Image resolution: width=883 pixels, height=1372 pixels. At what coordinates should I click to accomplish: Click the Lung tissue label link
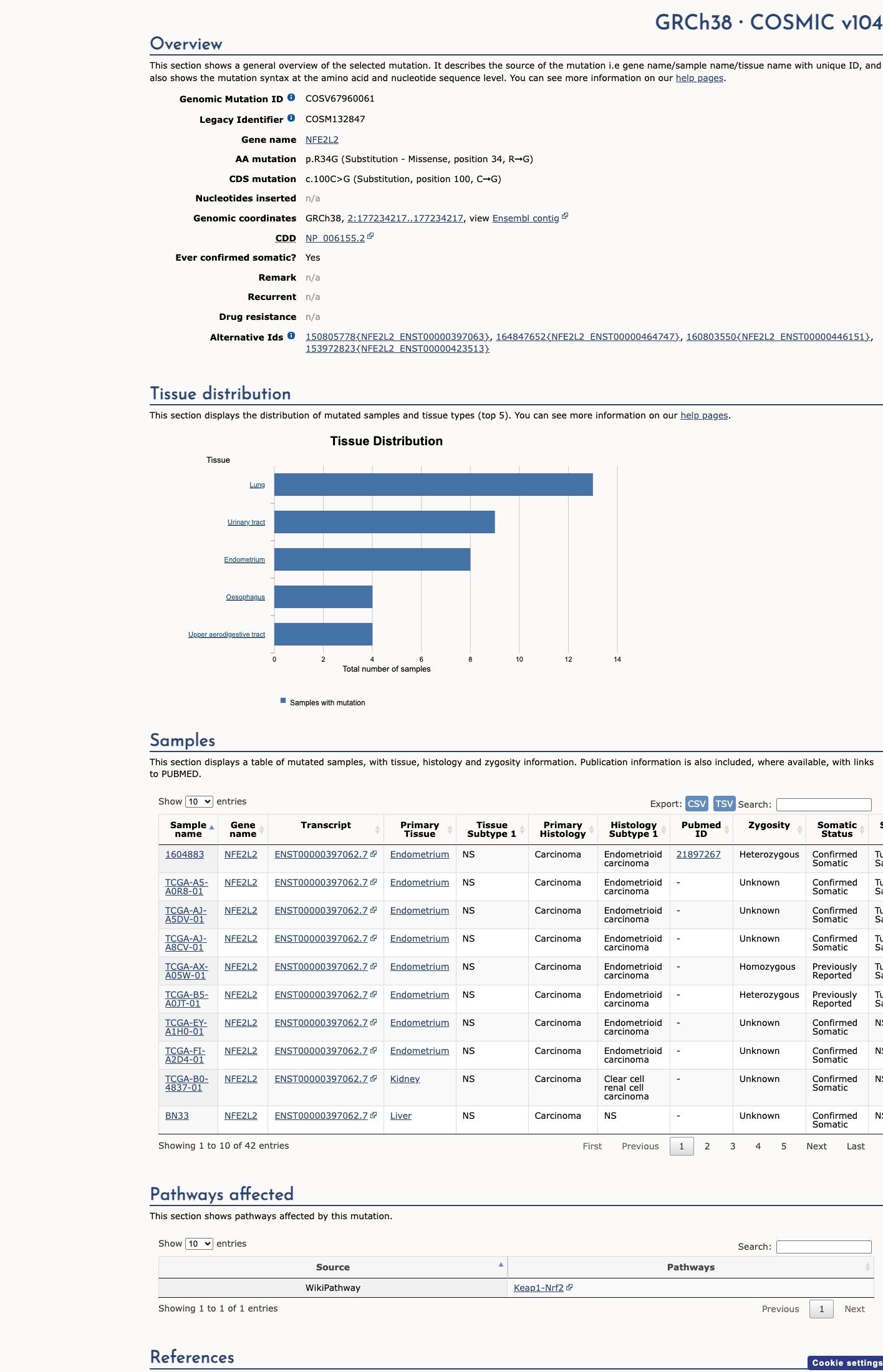click(257, 485)
